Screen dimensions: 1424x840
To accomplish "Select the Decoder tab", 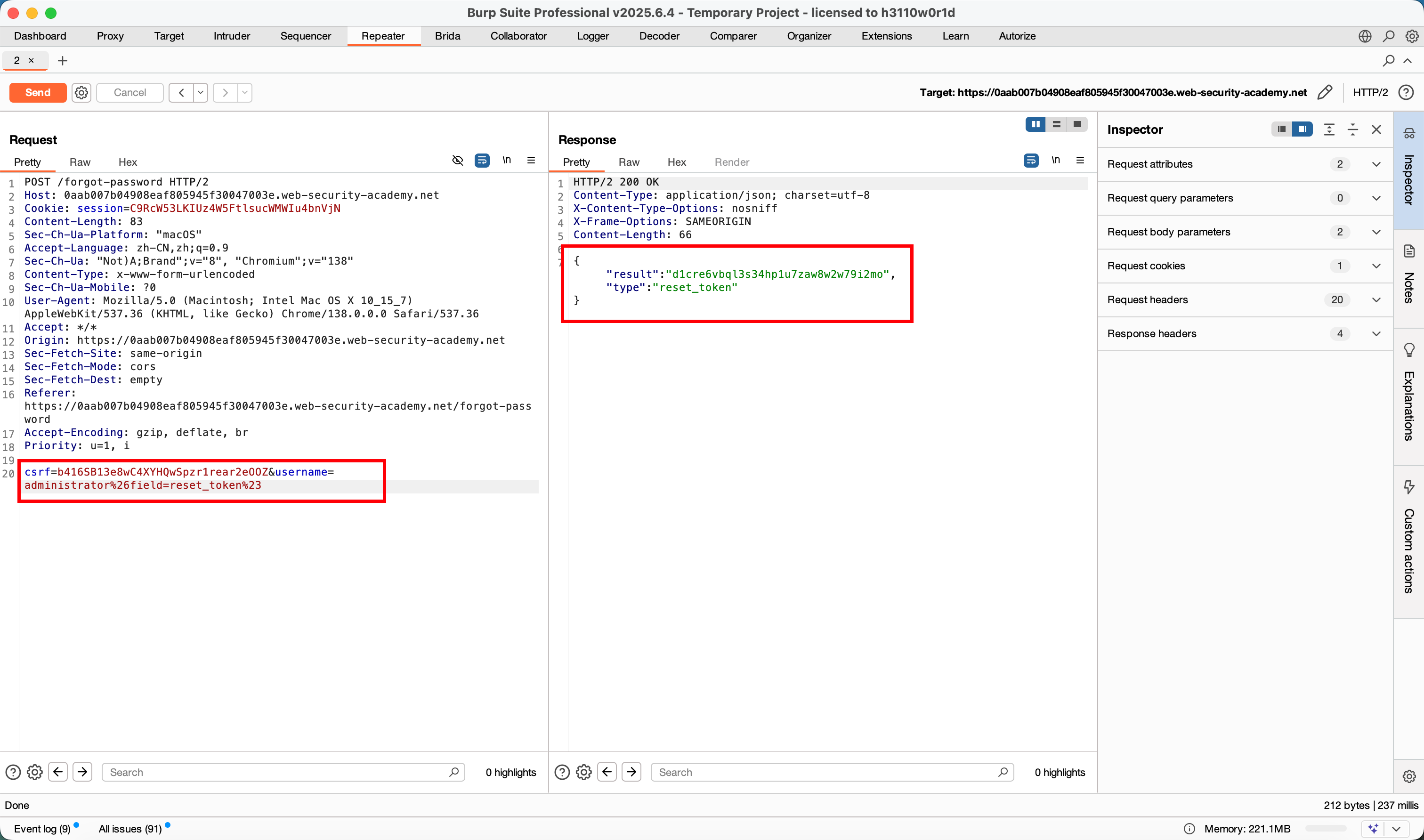I will click(659, 36).
